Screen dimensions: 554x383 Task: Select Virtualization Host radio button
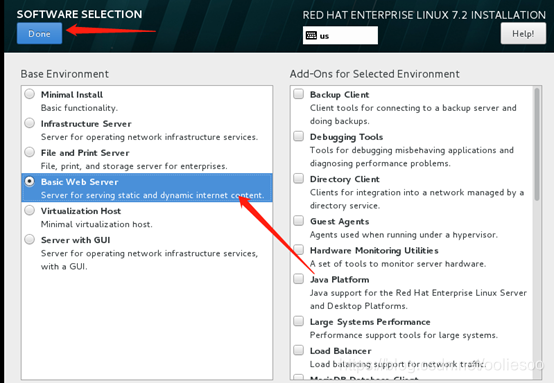[x=30, y=211]
